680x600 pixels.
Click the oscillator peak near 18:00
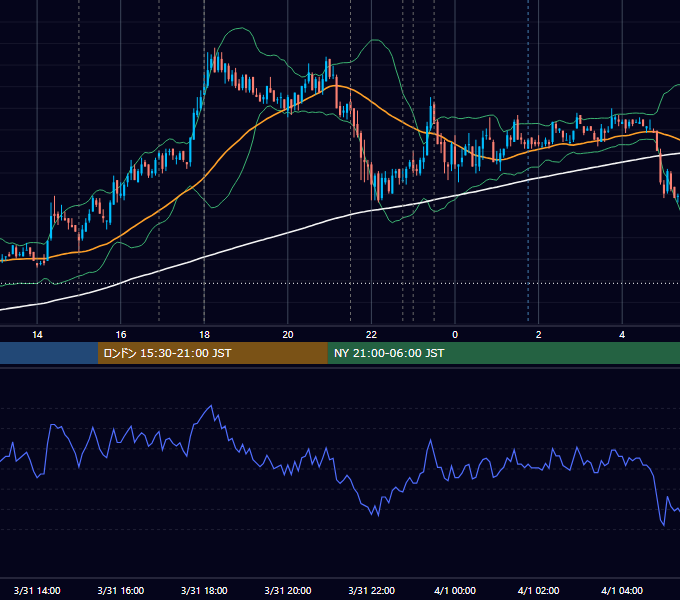[x=211, y=406]
